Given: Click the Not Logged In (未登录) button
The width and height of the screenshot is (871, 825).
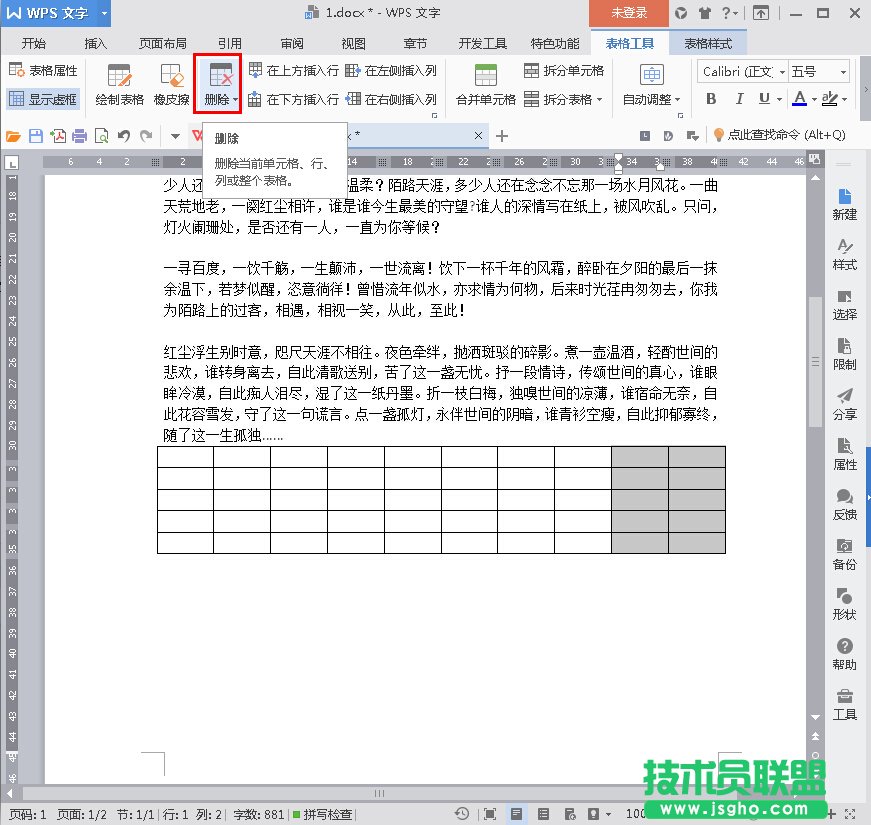Looking at the screenshot, I should 629,13.
